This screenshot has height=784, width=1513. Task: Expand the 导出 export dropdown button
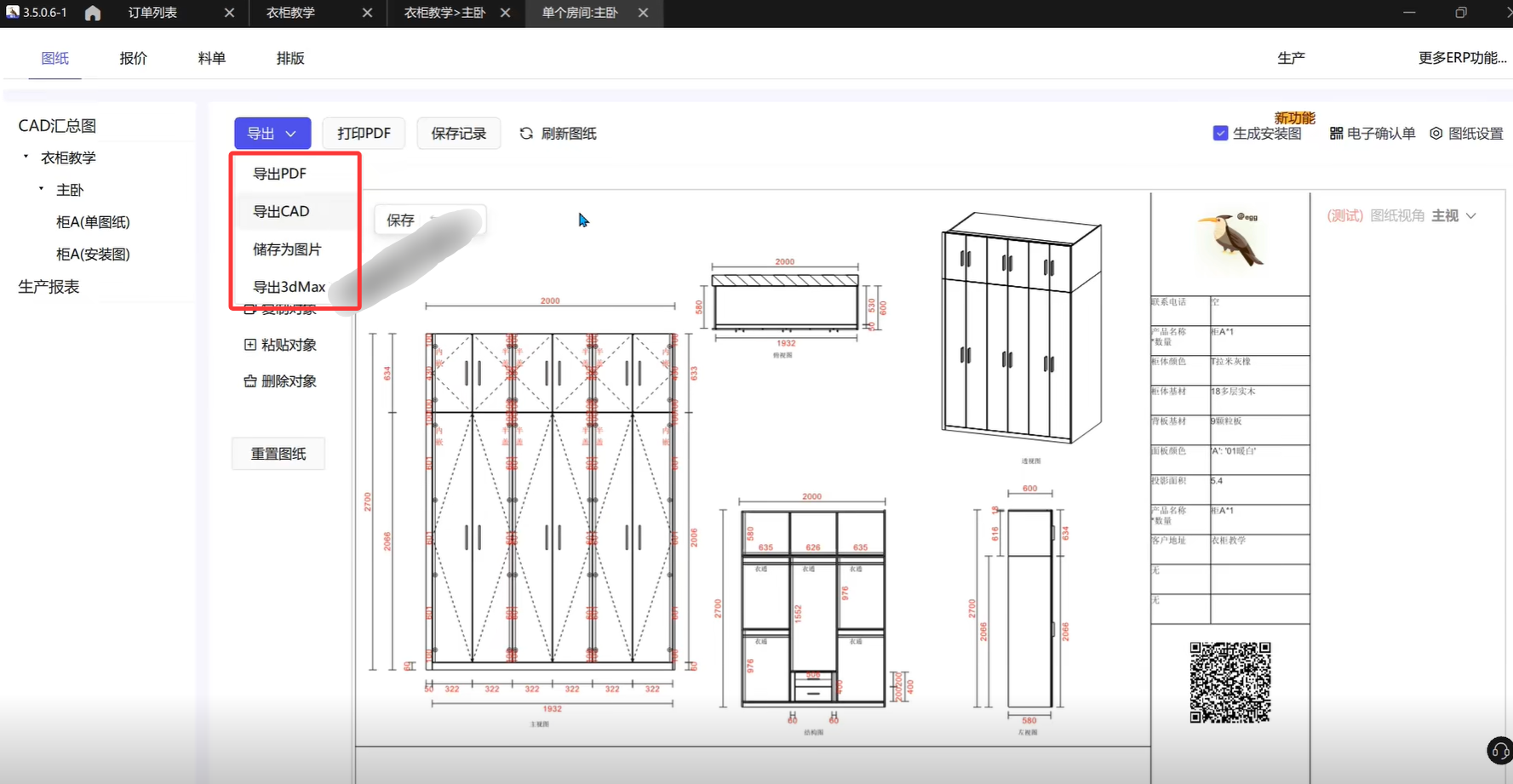coord(272,134)
